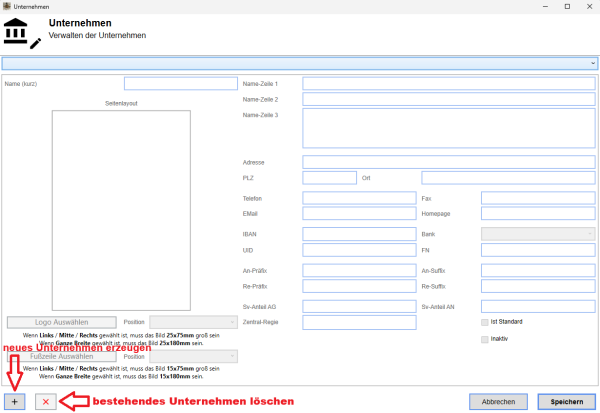Screen dimensions: 600x413
Task: Click the IBAN input field
Action: click(359, 234)
